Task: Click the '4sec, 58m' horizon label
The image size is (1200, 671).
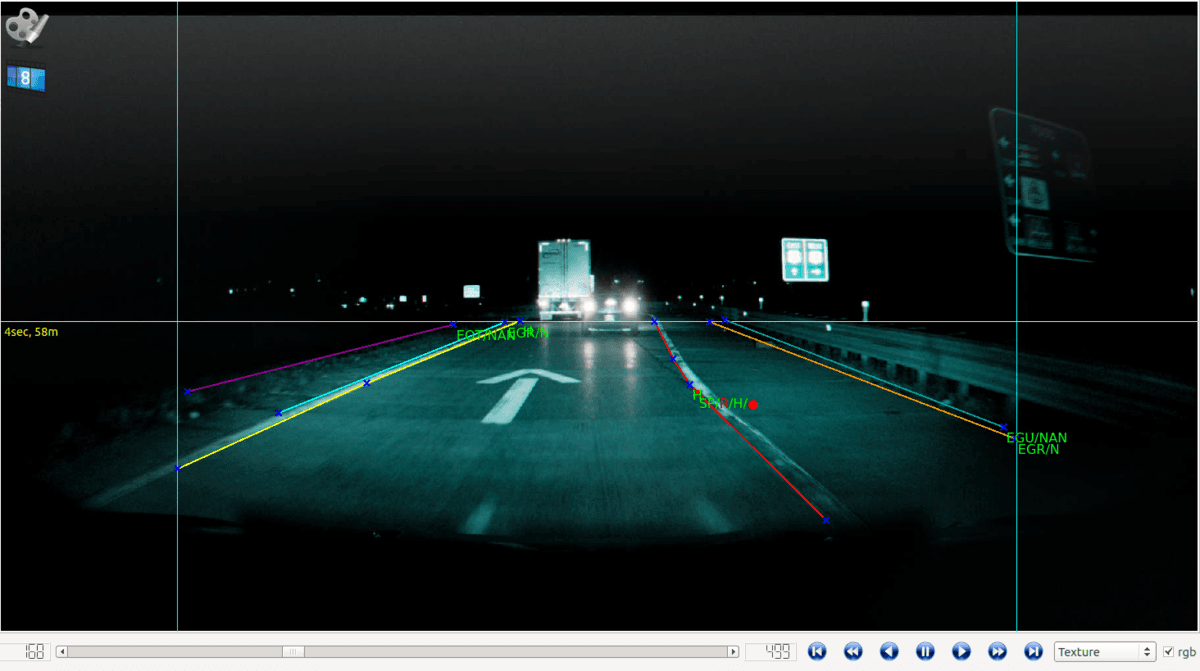Action: point(31,331)
